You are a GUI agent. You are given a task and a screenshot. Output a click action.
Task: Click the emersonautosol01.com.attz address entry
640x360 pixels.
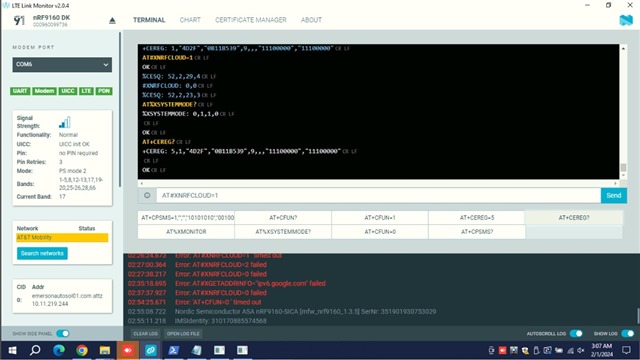(67, 296)
